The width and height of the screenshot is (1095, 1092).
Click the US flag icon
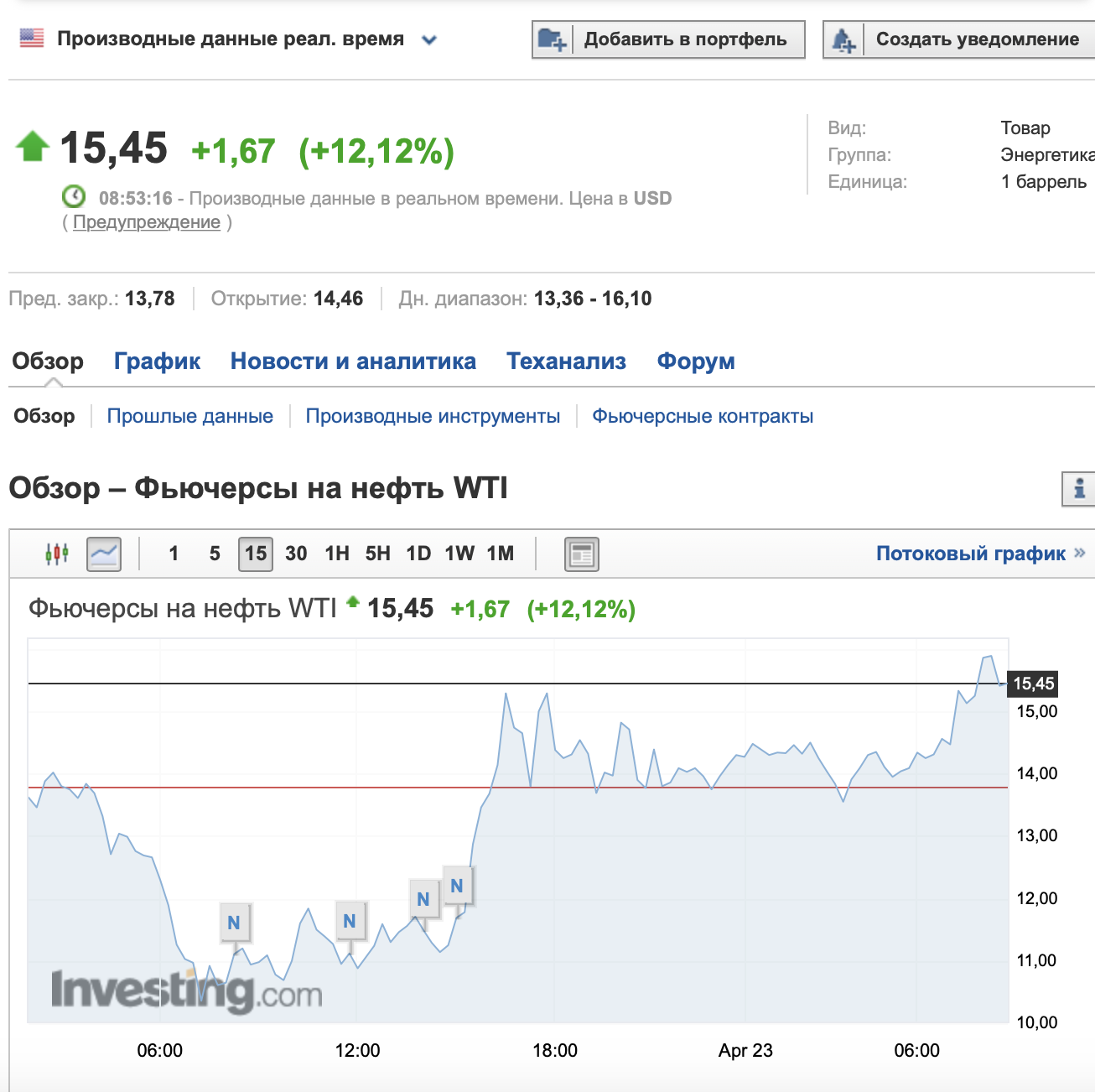click(31, 39)
